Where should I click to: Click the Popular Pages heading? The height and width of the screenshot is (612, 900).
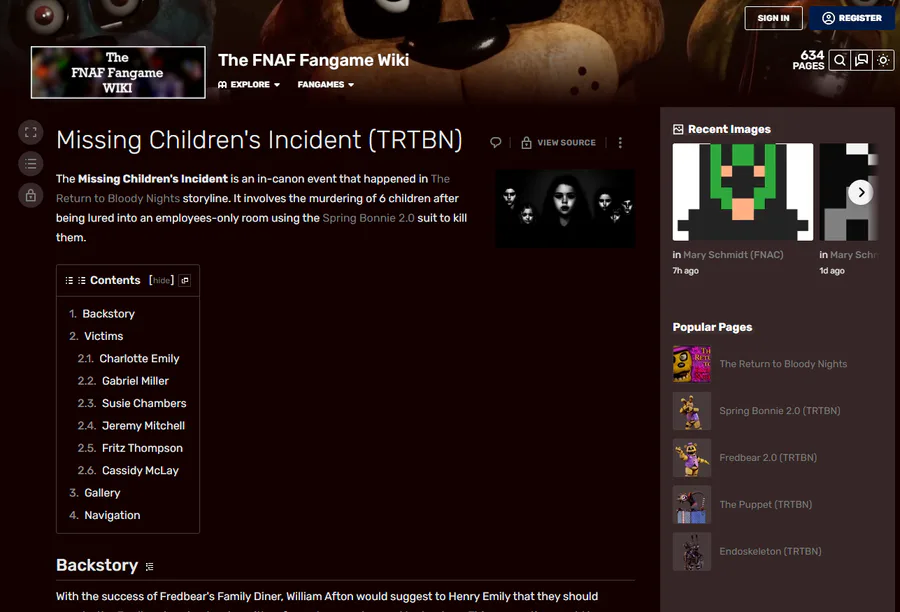pos(712,327)
